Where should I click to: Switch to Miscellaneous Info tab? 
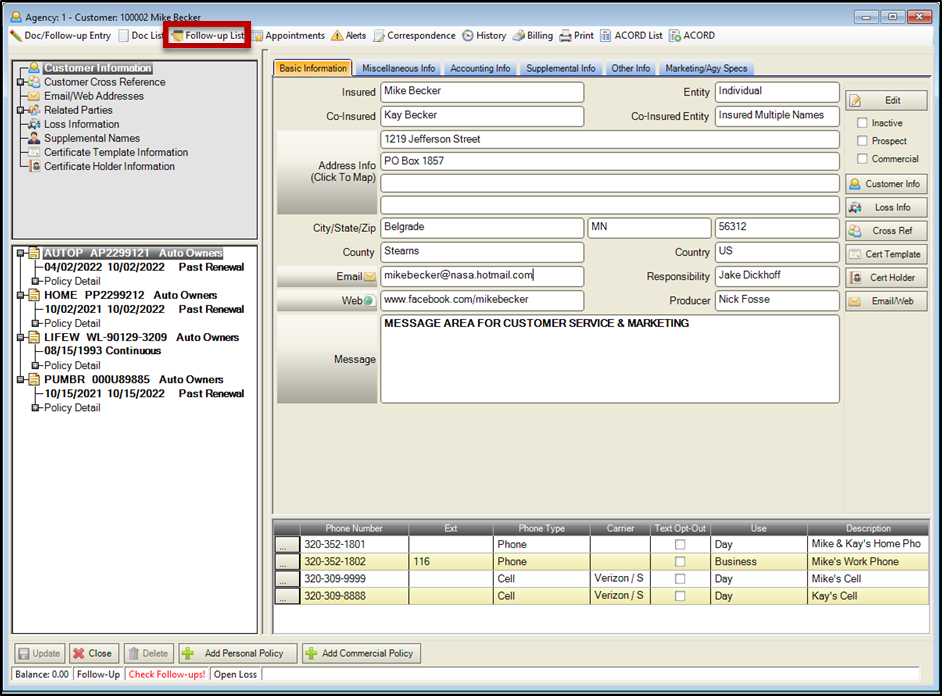[398, 68]
